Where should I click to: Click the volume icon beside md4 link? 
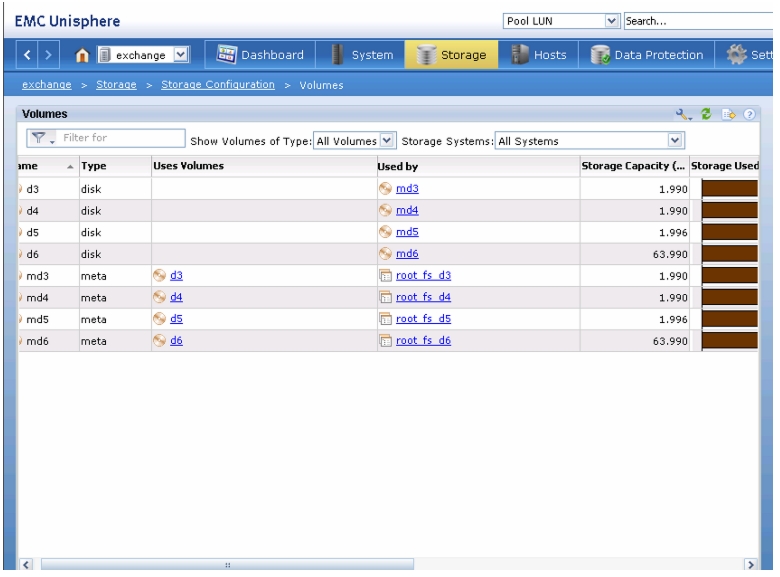coord(385,210)
